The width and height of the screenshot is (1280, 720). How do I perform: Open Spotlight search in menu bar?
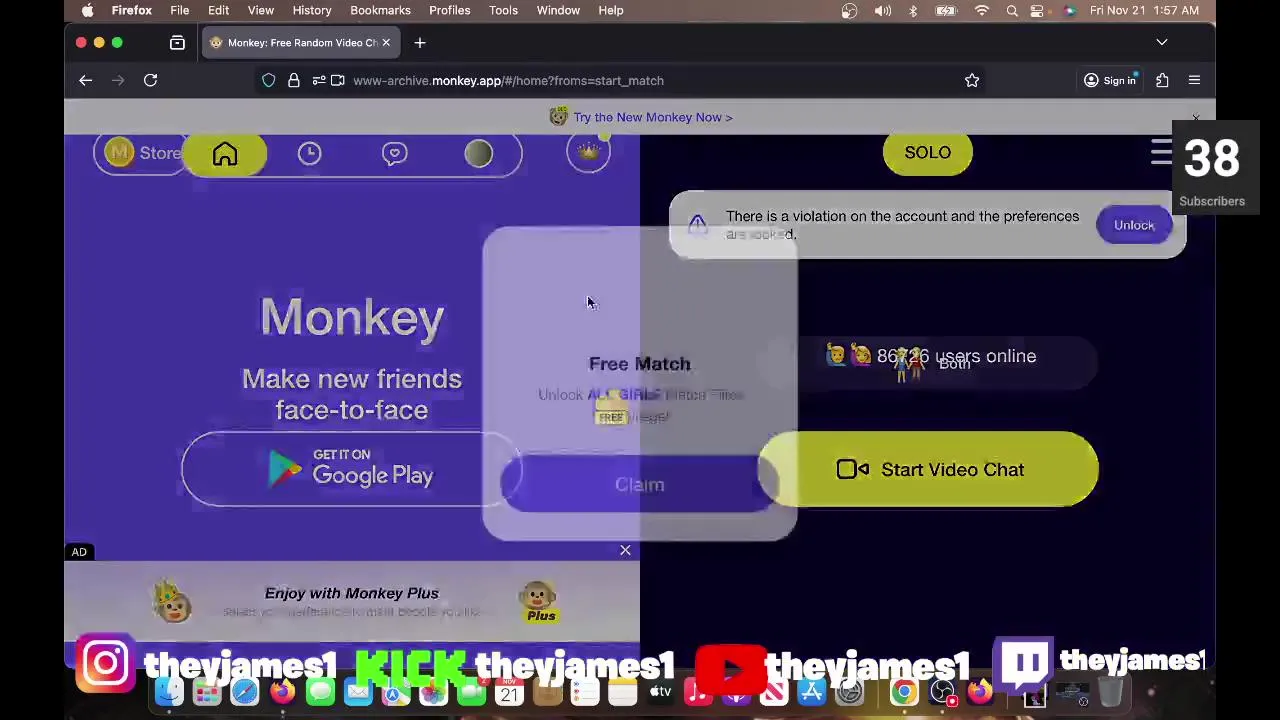1012,10
